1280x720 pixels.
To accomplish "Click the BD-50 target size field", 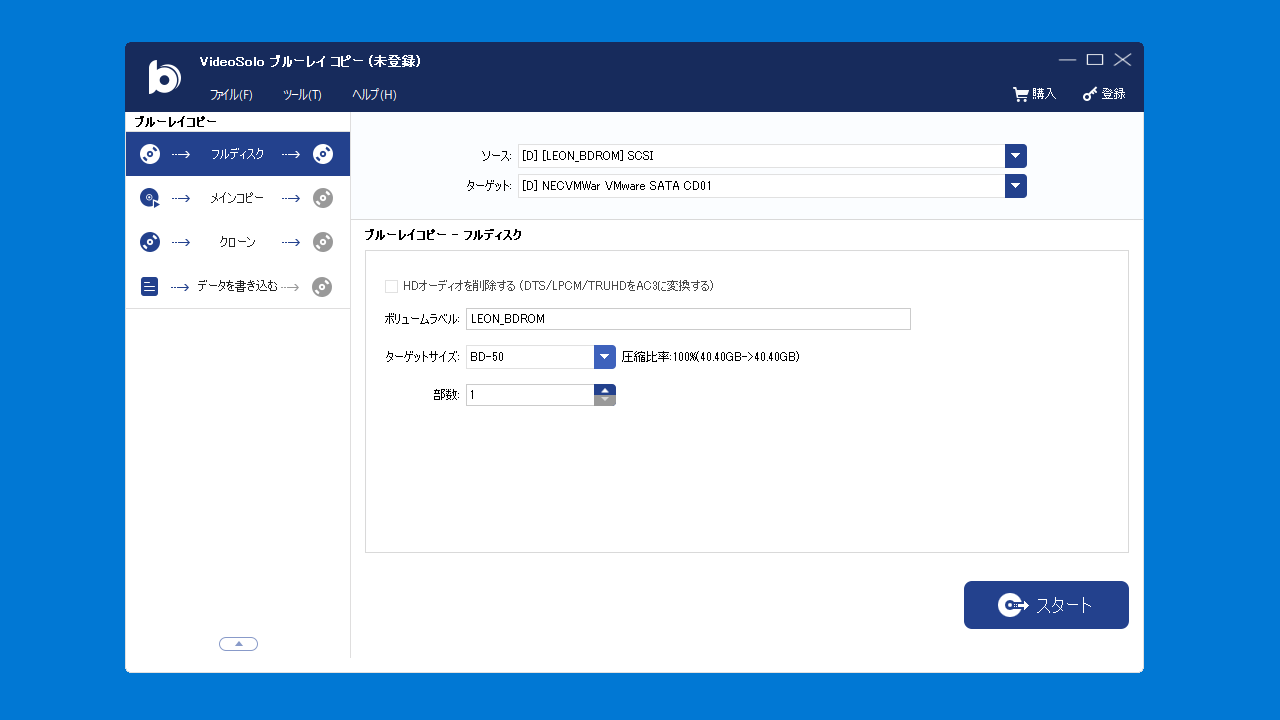I will pyautogui.click(x=530, y=357).
